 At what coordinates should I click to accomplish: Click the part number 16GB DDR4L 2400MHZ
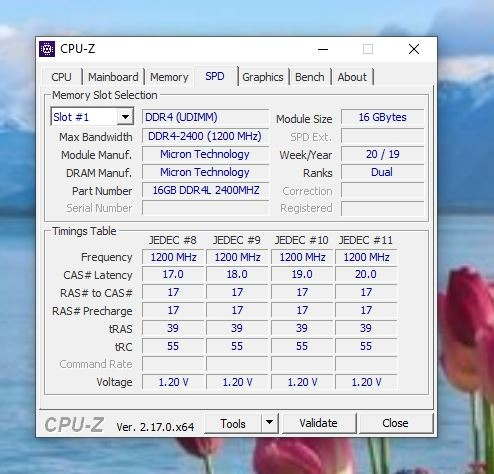point(205,190)
